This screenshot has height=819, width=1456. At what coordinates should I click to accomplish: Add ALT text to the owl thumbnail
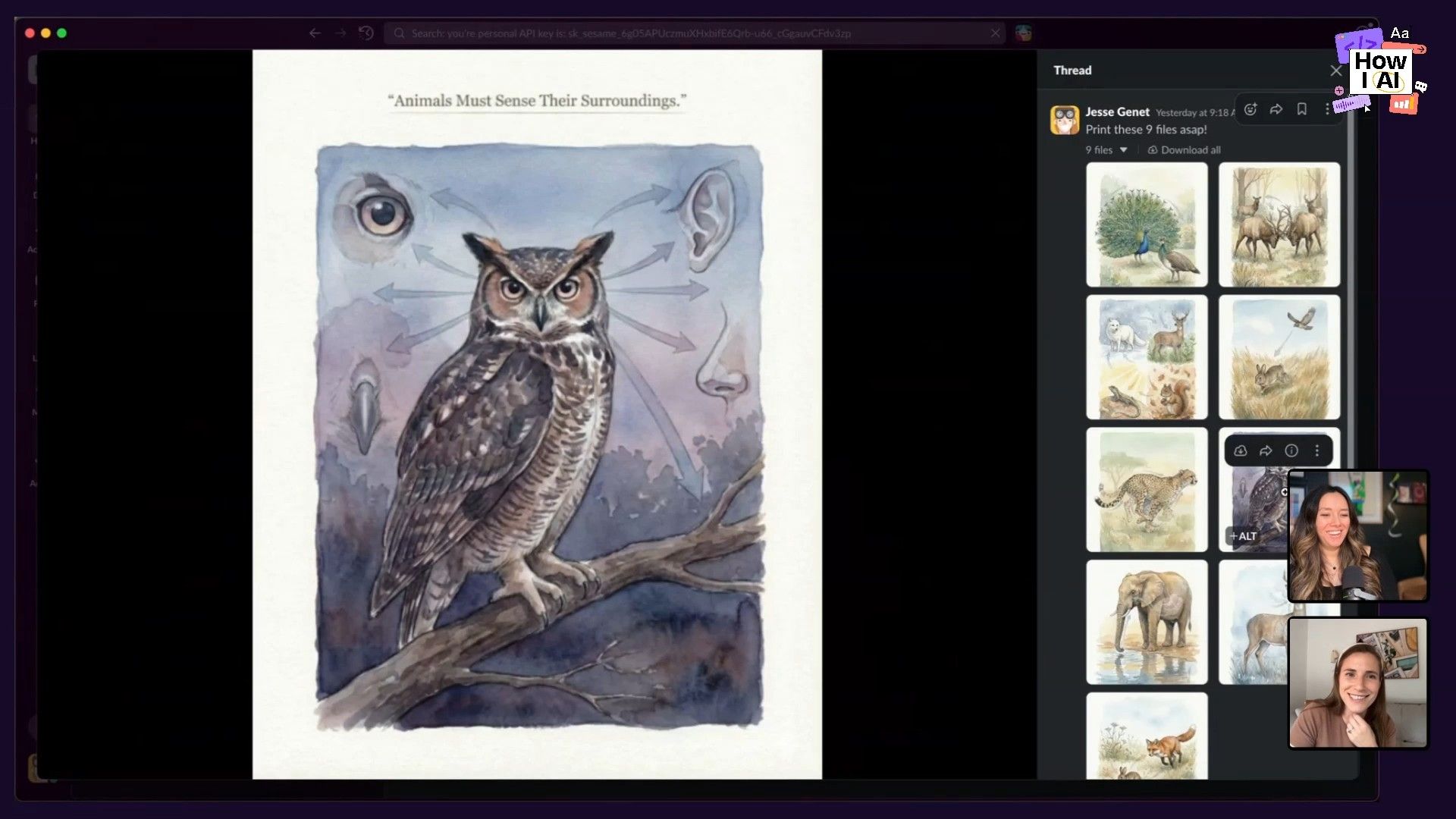(x=1244, y=536)
